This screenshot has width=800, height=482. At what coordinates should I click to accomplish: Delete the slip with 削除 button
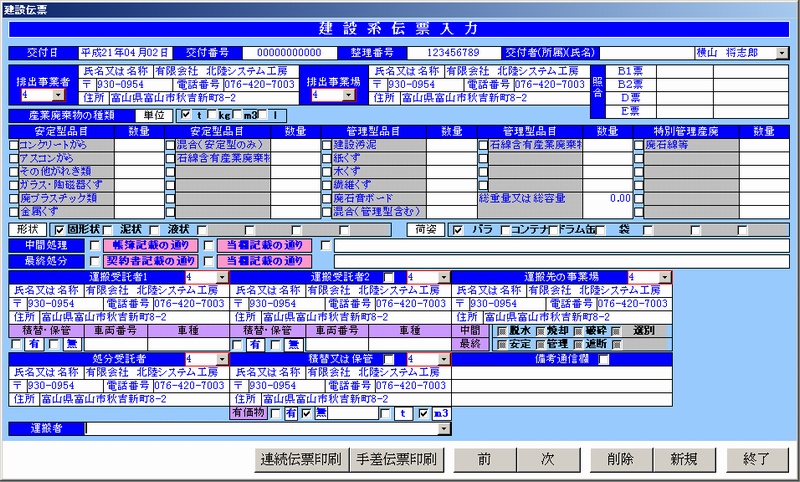[x=620, y=459]
